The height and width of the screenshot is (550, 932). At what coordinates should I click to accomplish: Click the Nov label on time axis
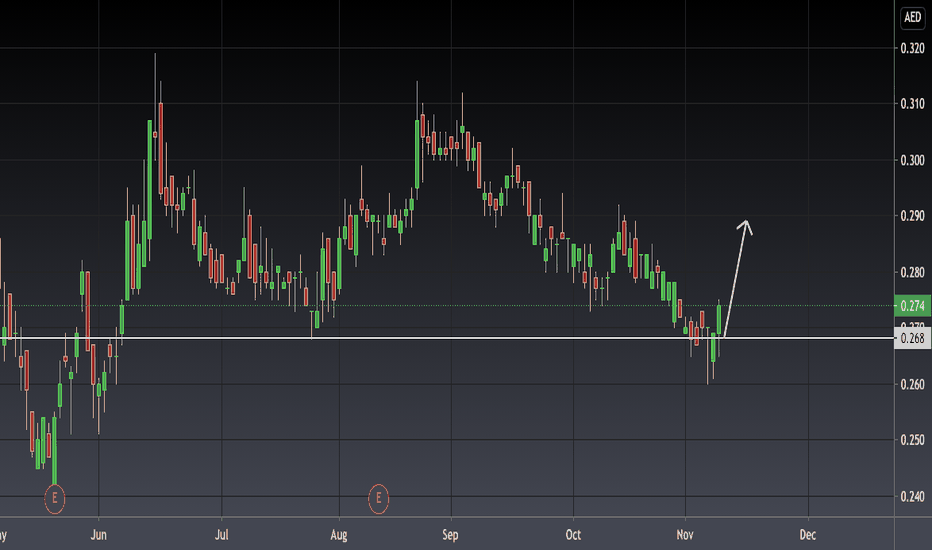click(x=685, y=535)
